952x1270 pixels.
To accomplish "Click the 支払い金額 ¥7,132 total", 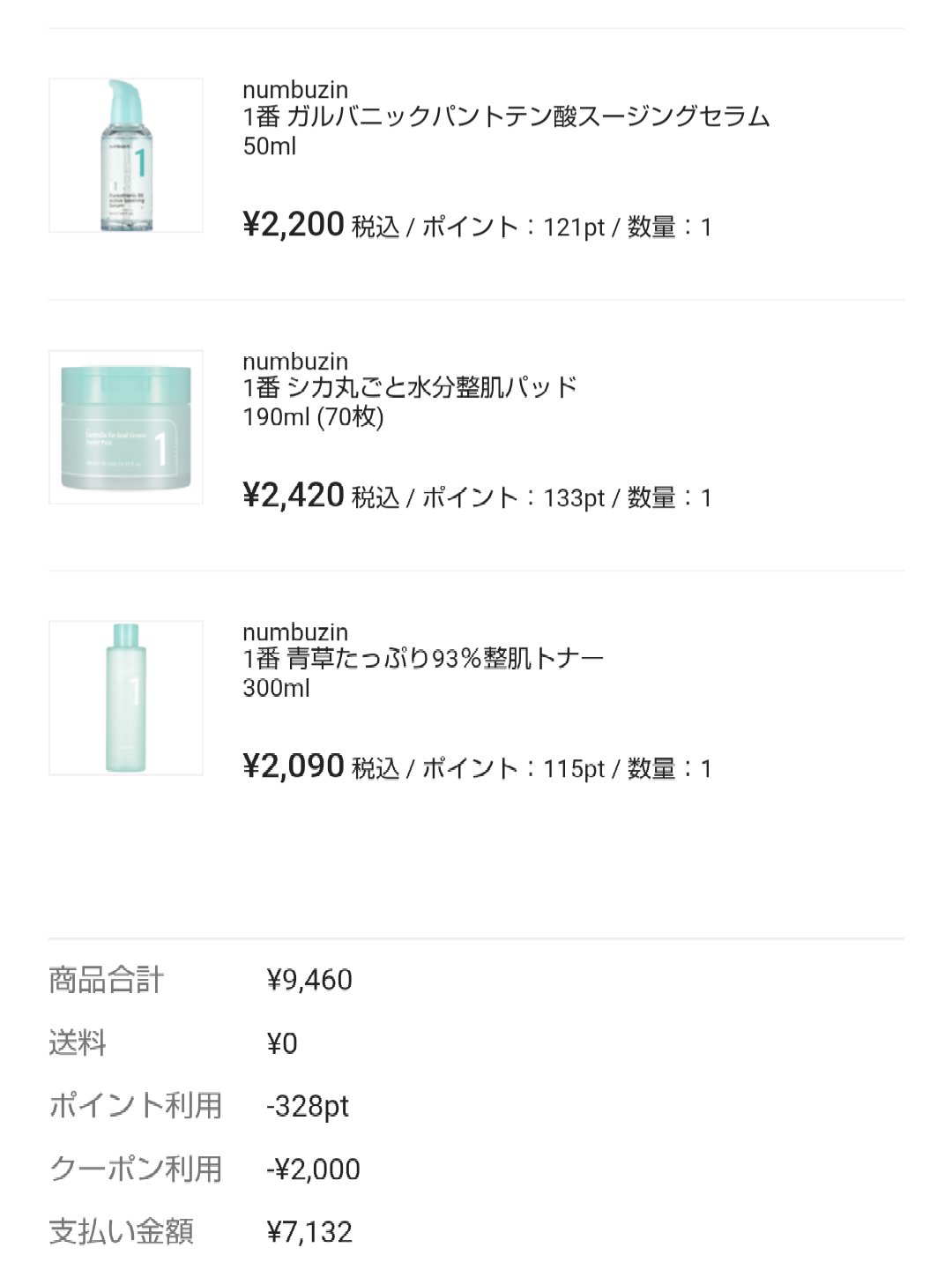I will coord(309,1232).
